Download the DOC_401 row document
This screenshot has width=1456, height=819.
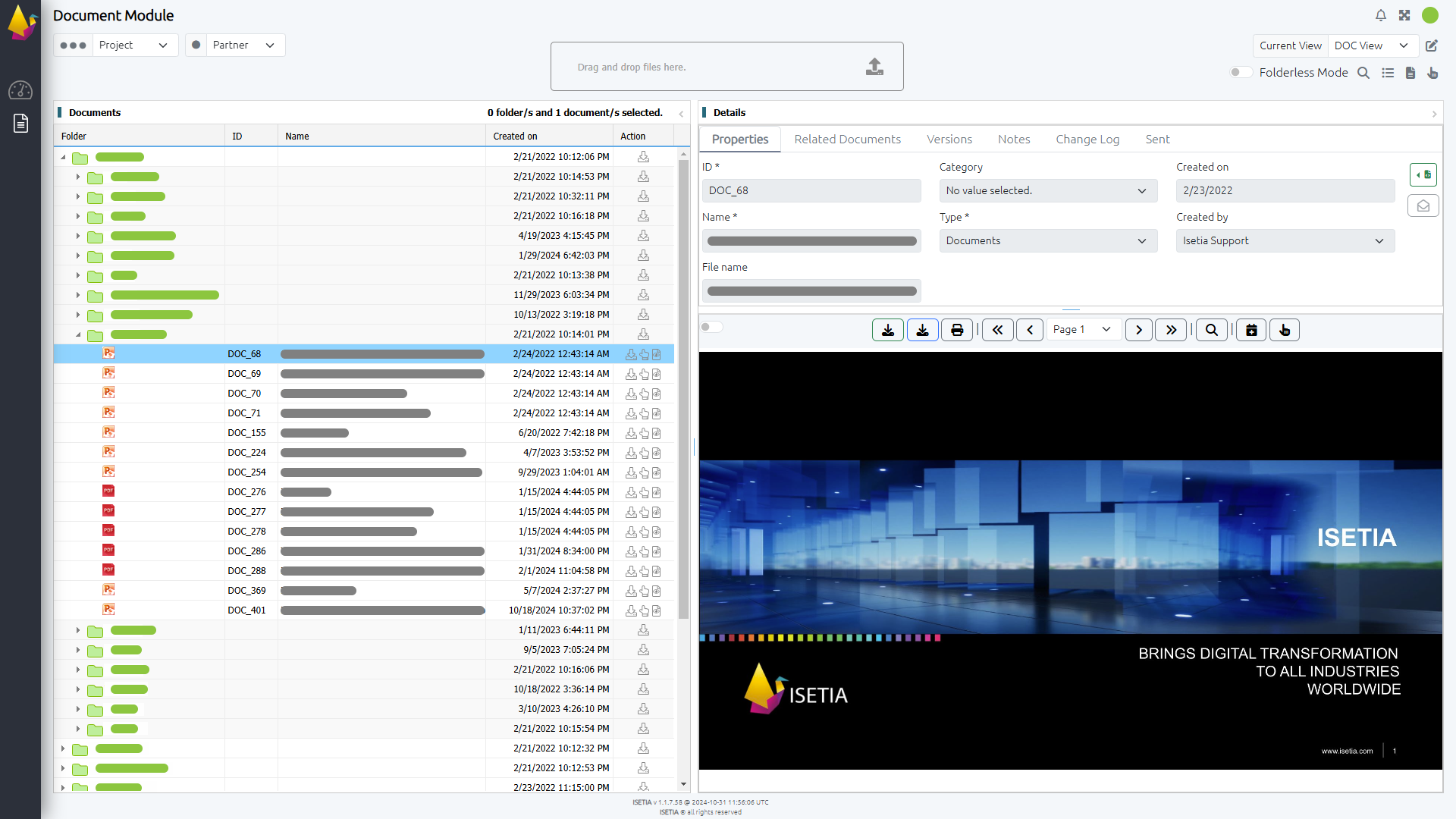pos(631,610)
